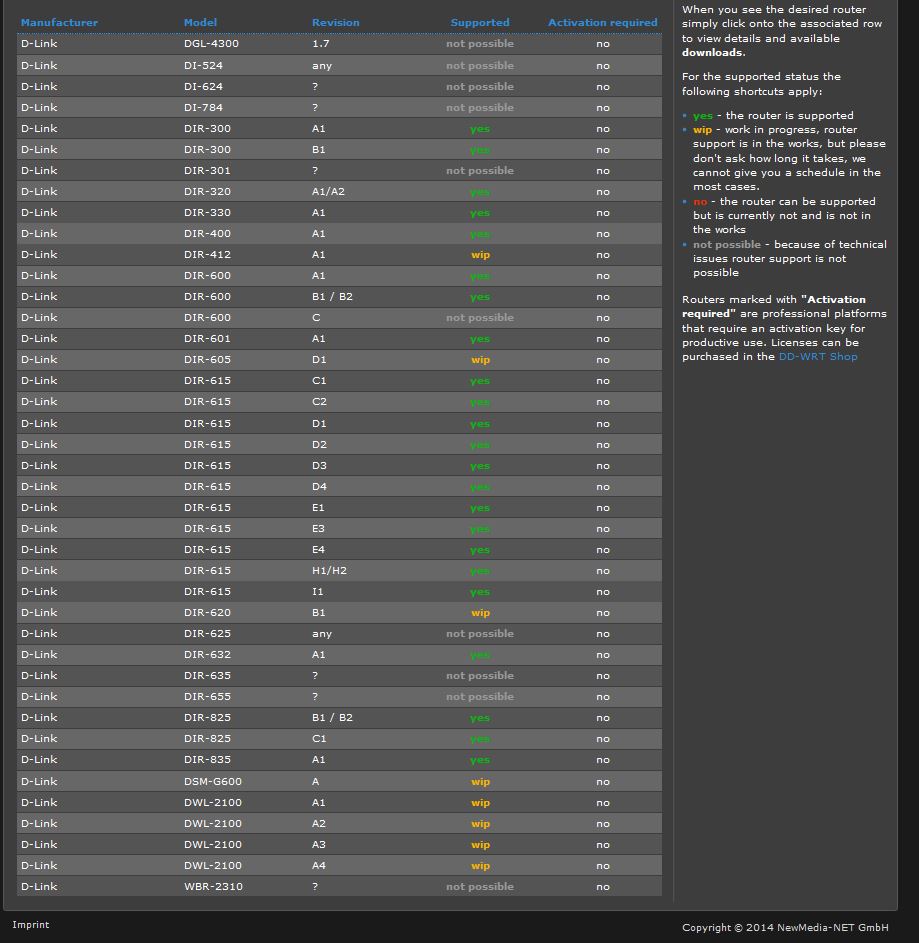Click the yes status in the DIR-835 row
The height and width of the screenshot is (943, 919).
pyautogui.click(x=480, y=760)
